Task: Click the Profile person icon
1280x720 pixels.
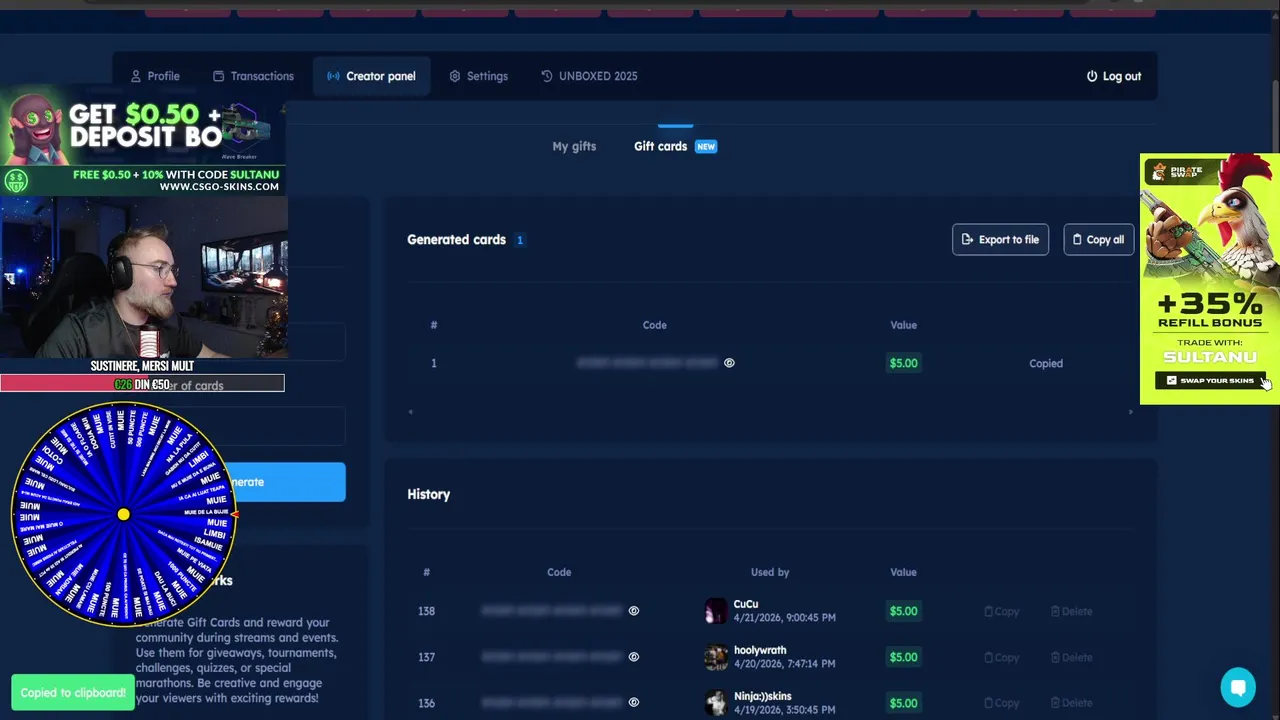Action: [136, 76]
